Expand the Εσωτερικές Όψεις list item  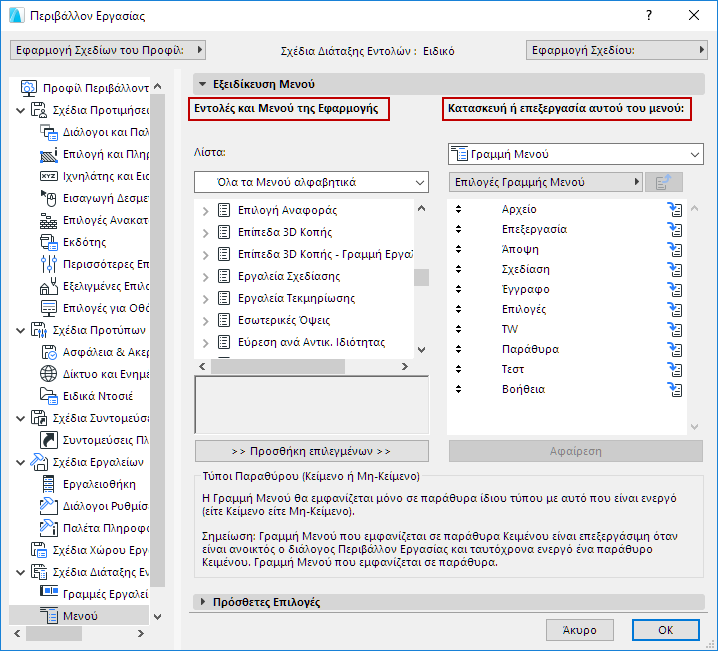[x=206, y=321]
